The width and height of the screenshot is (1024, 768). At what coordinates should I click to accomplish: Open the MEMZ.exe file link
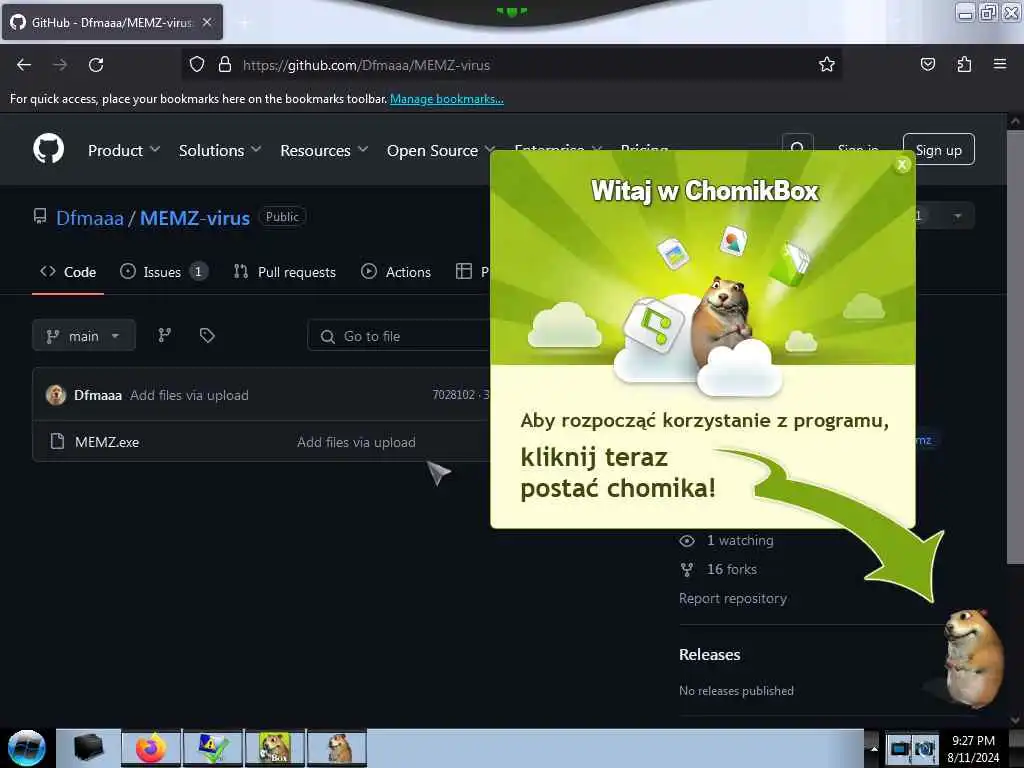(x=107, y=442)
